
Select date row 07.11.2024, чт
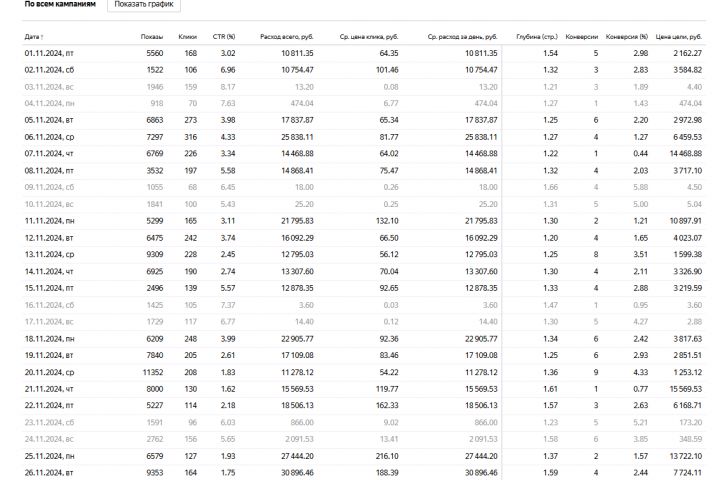tap(49, 153)
